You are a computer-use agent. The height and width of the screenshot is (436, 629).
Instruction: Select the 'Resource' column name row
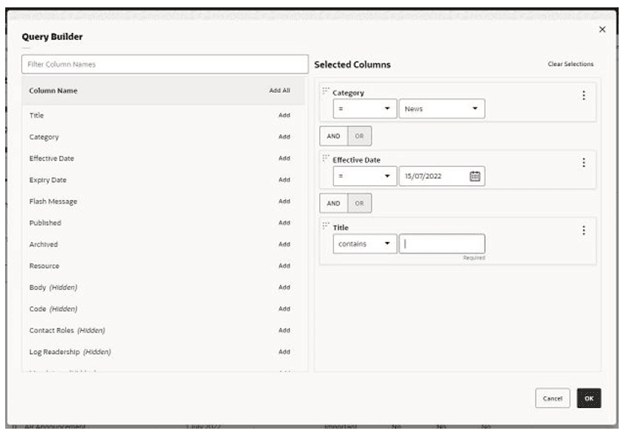tap(163, 266)
